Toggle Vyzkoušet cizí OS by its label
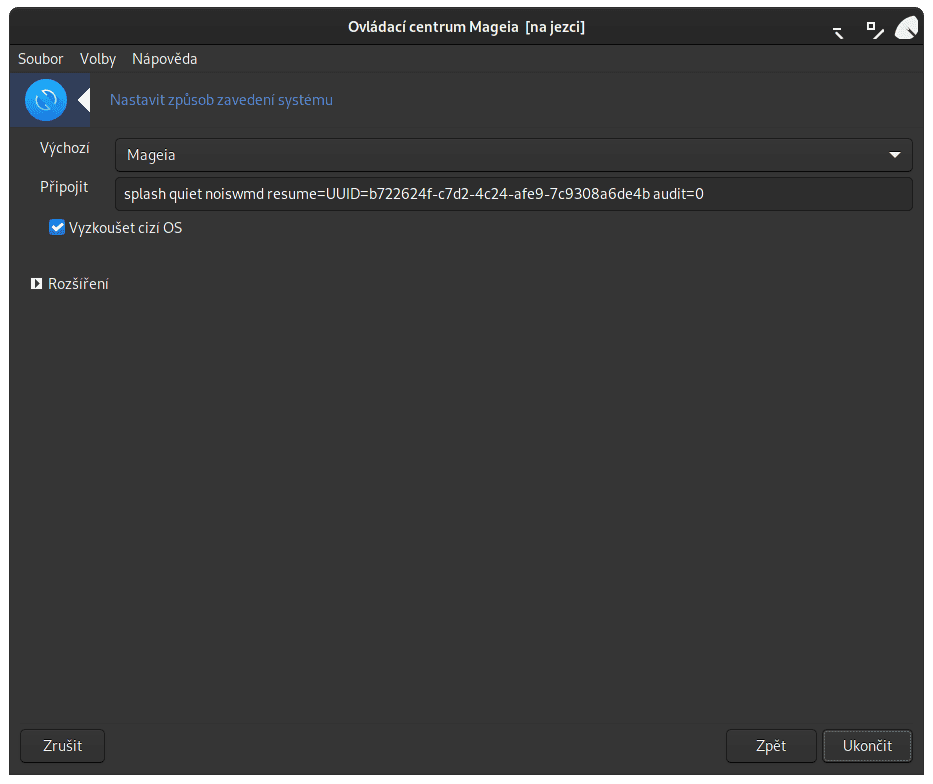This screenshot has width=933, height=784. pyautogui.click(x=124, y=227)
